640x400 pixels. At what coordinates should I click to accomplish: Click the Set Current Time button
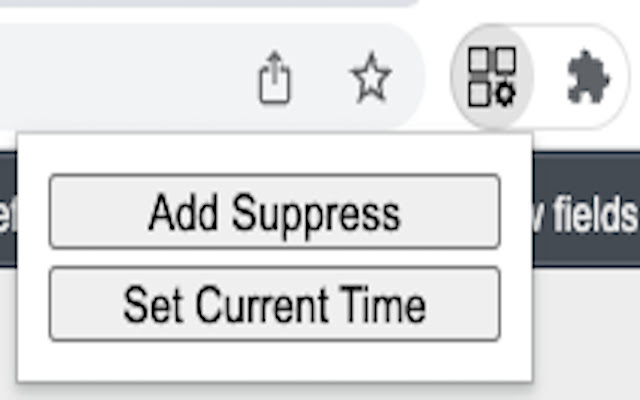[x=274, y=304]
